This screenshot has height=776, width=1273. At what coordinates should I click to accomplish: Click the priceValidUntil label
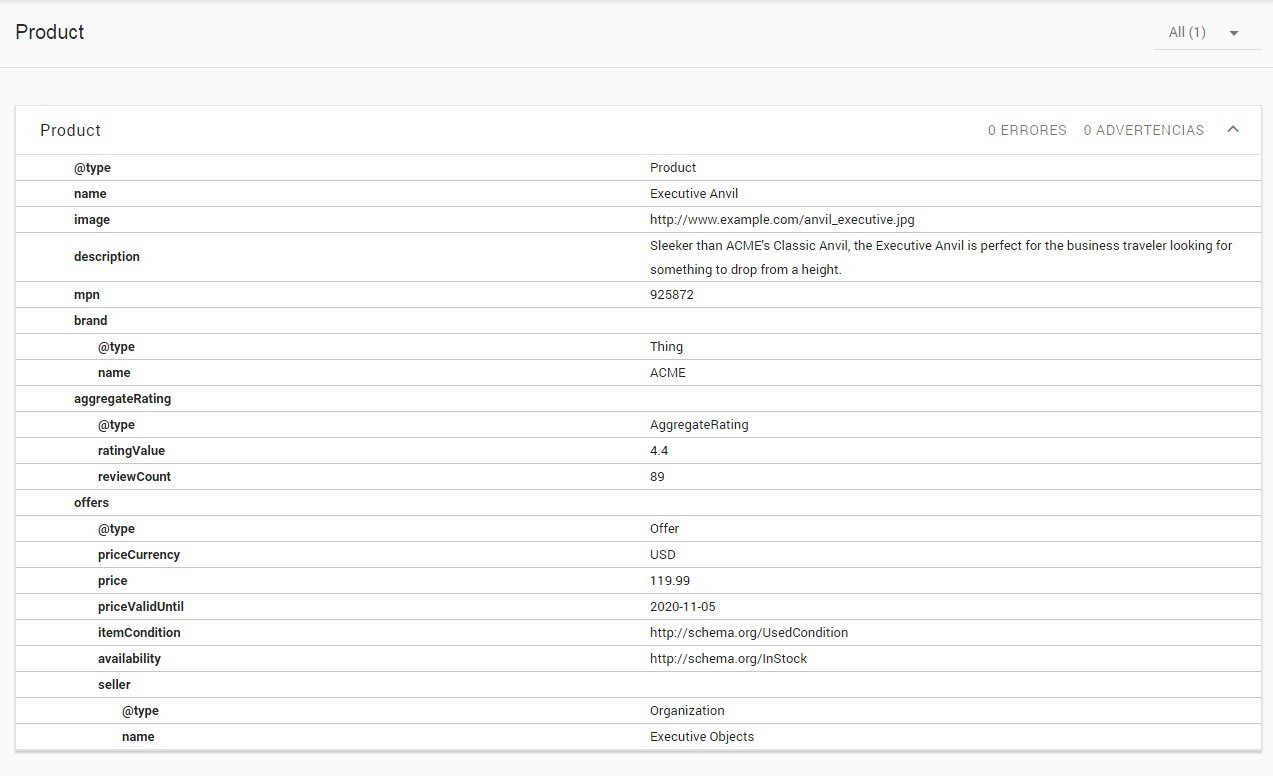pos(141,607)
